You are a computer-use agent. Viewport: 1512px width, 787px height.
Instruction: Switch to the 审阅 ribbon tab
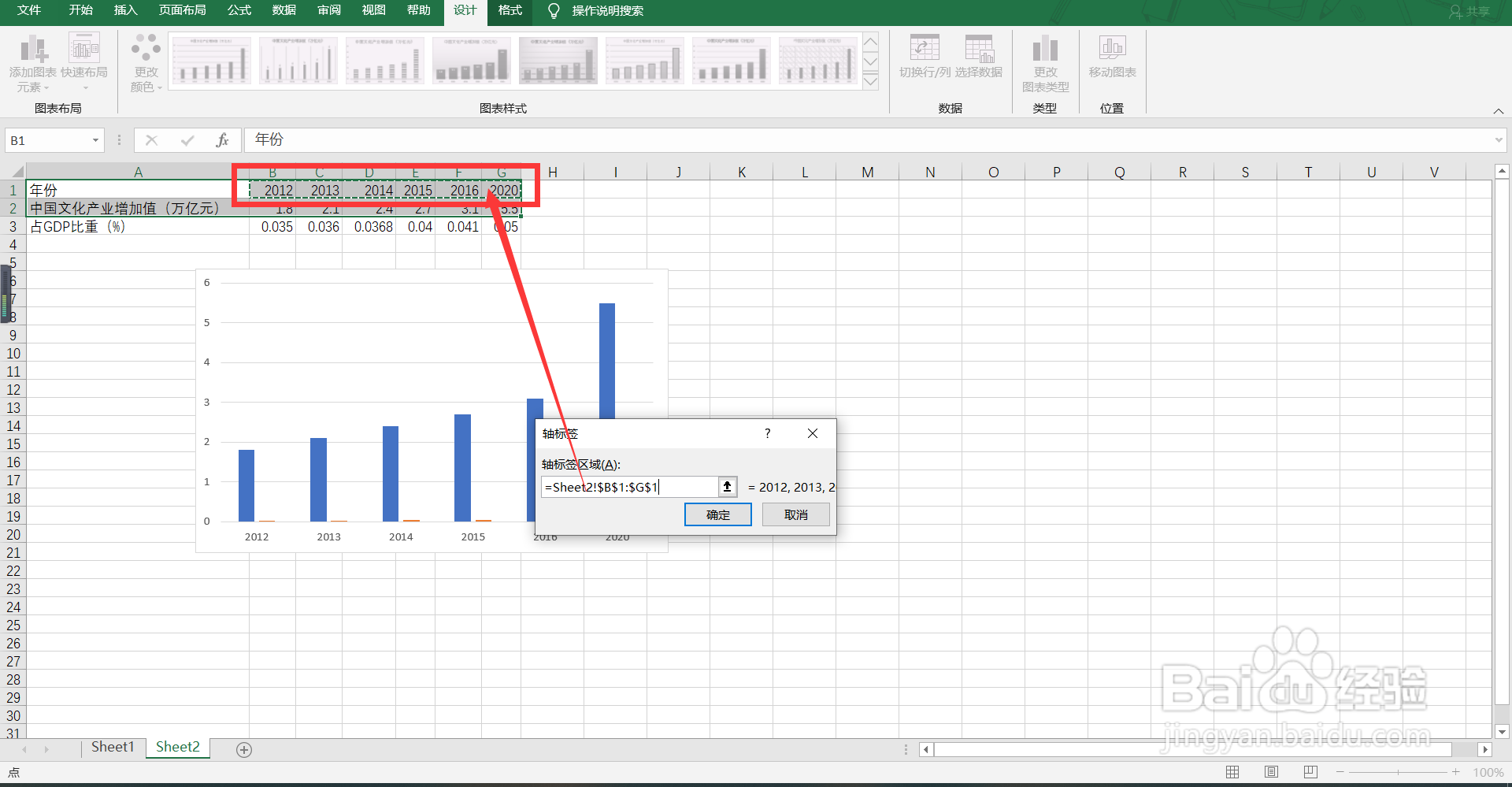[329, 10]
